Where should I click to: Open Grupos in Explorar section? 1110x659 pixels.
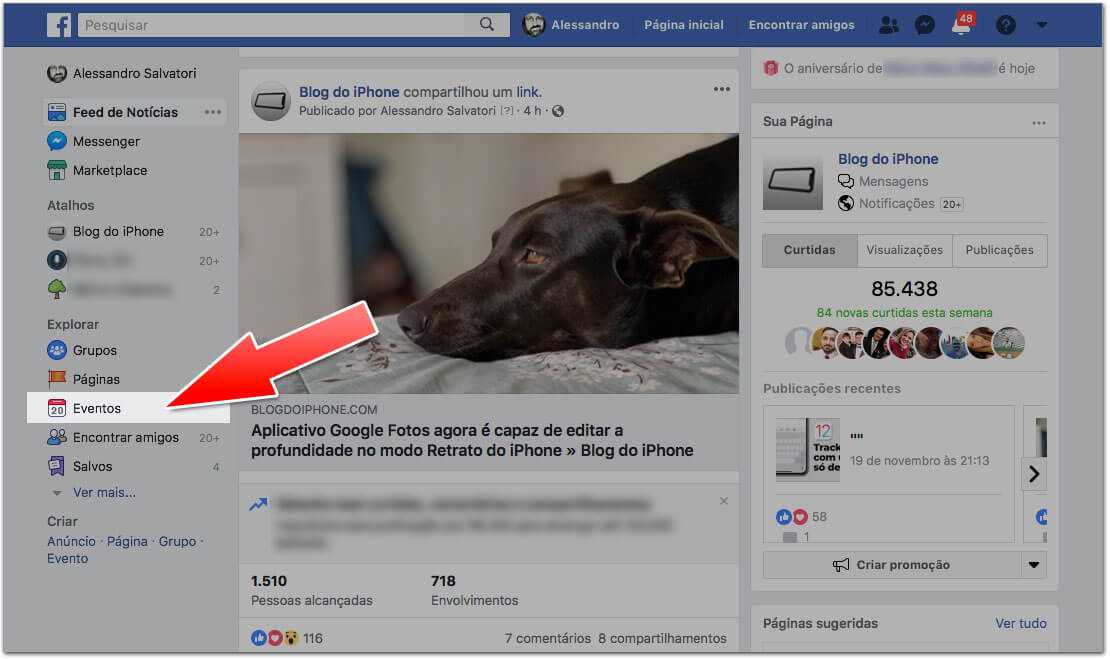[82, 350]
